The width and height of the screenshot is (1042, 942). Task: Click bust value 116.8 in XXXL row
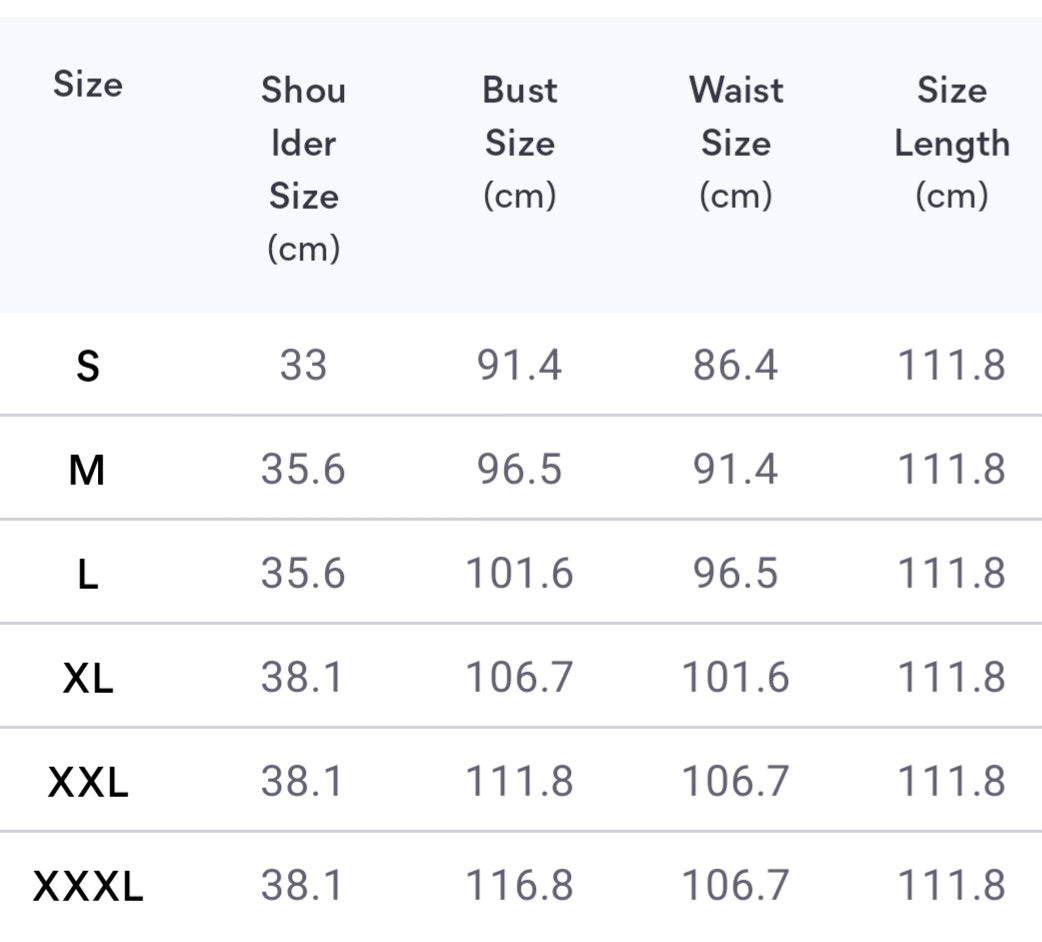click(x=519, y=886)
